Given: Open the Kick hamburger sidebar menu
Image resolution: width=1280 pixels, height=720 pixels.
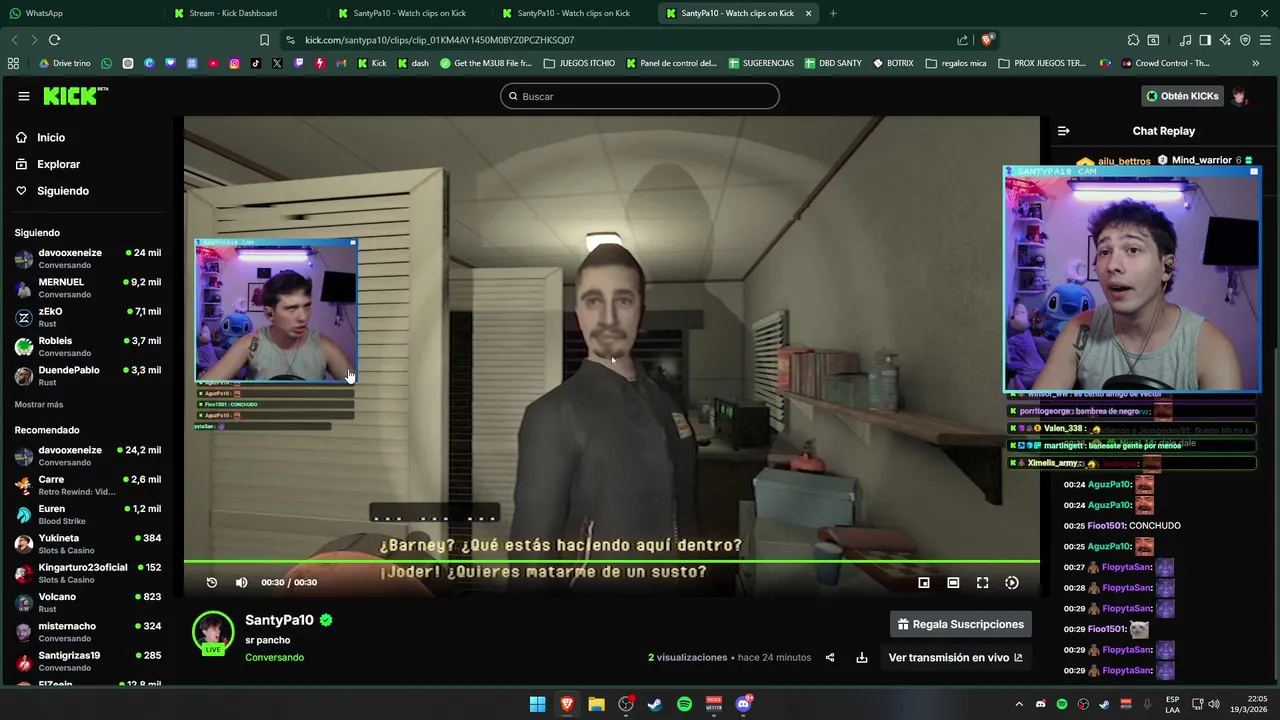Looking at the screenshot, I should (x=24, y=96).
